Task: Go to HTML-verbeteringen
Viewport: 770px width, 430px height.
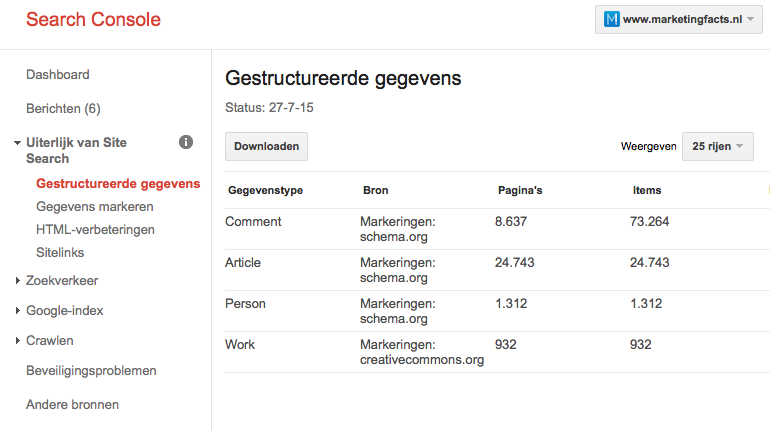Action: coord(95,230)
